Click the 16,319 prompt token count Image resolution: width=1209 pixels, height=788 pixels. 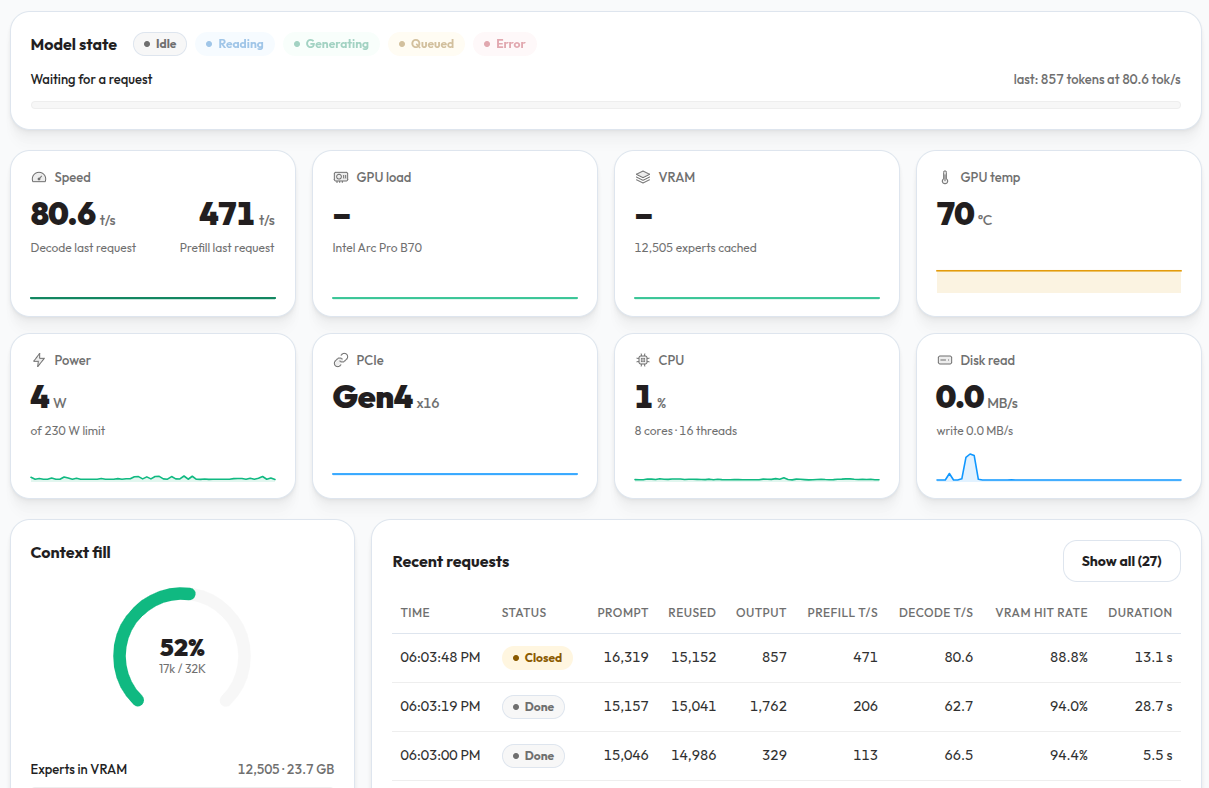point(626,658)
